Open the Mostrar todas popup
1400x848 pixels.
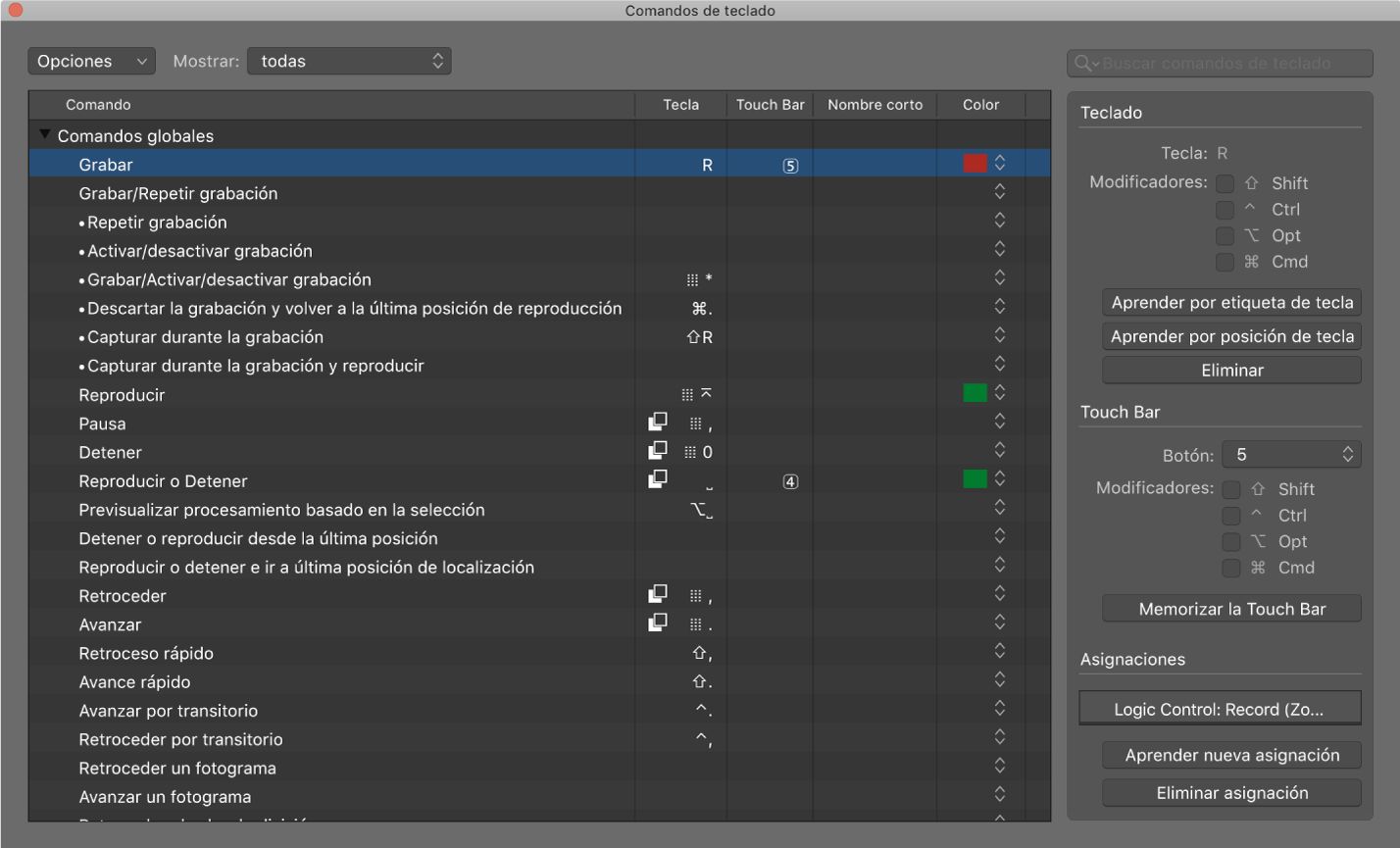[x=349, y=61]
